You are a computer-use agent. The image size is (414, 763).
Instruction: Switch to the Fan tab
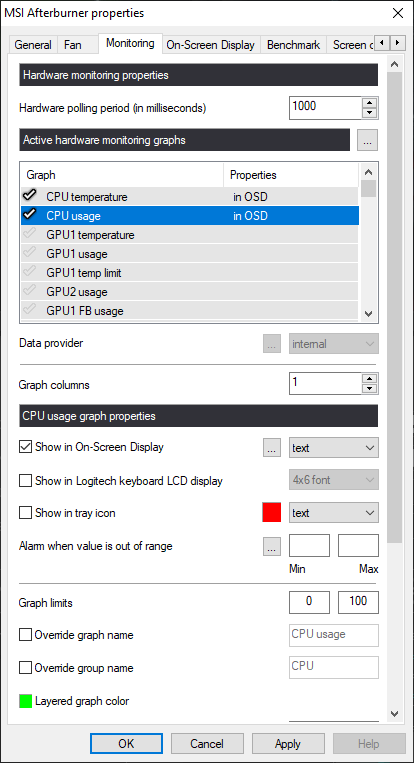coord(73,45)
